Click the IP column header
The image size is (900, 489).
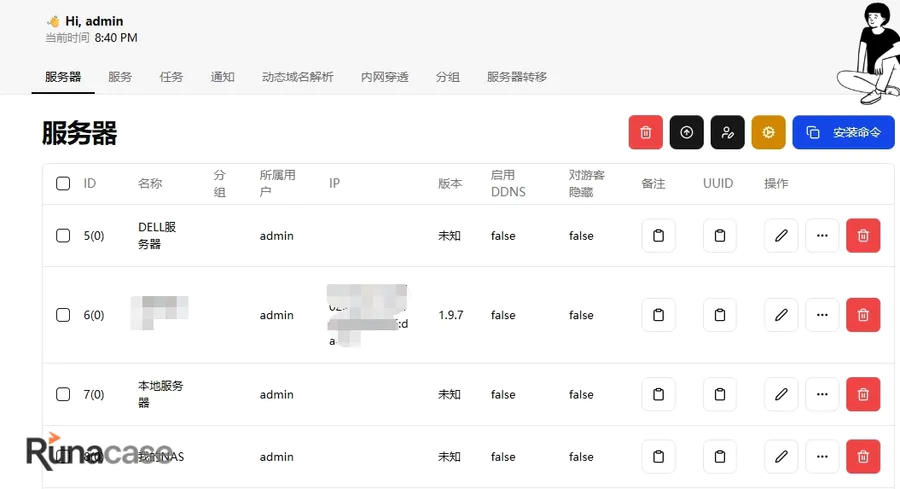(x=335, y=183)
